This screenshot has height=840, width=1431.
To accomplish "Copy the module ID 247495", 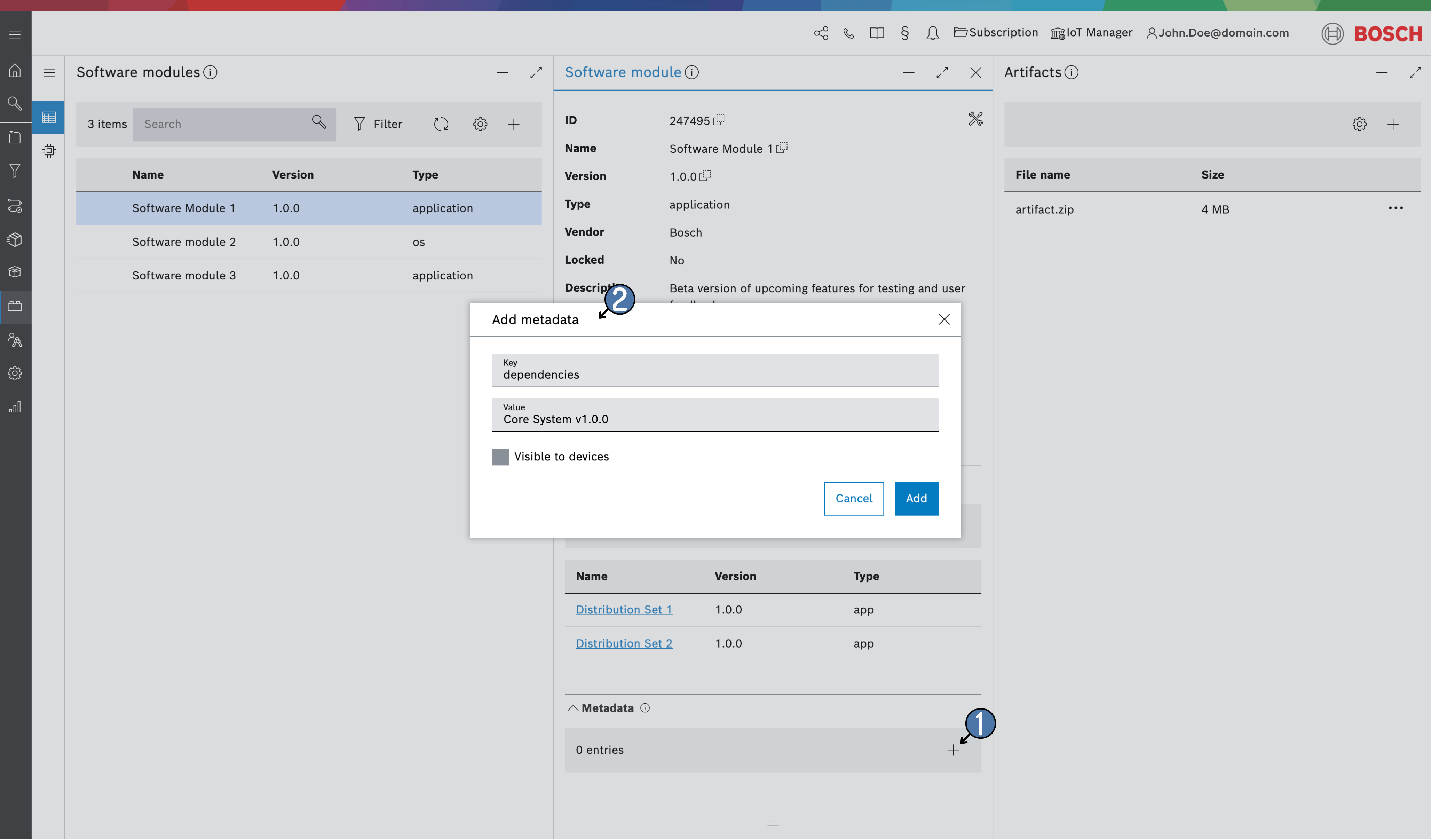I will pos(719,120).
